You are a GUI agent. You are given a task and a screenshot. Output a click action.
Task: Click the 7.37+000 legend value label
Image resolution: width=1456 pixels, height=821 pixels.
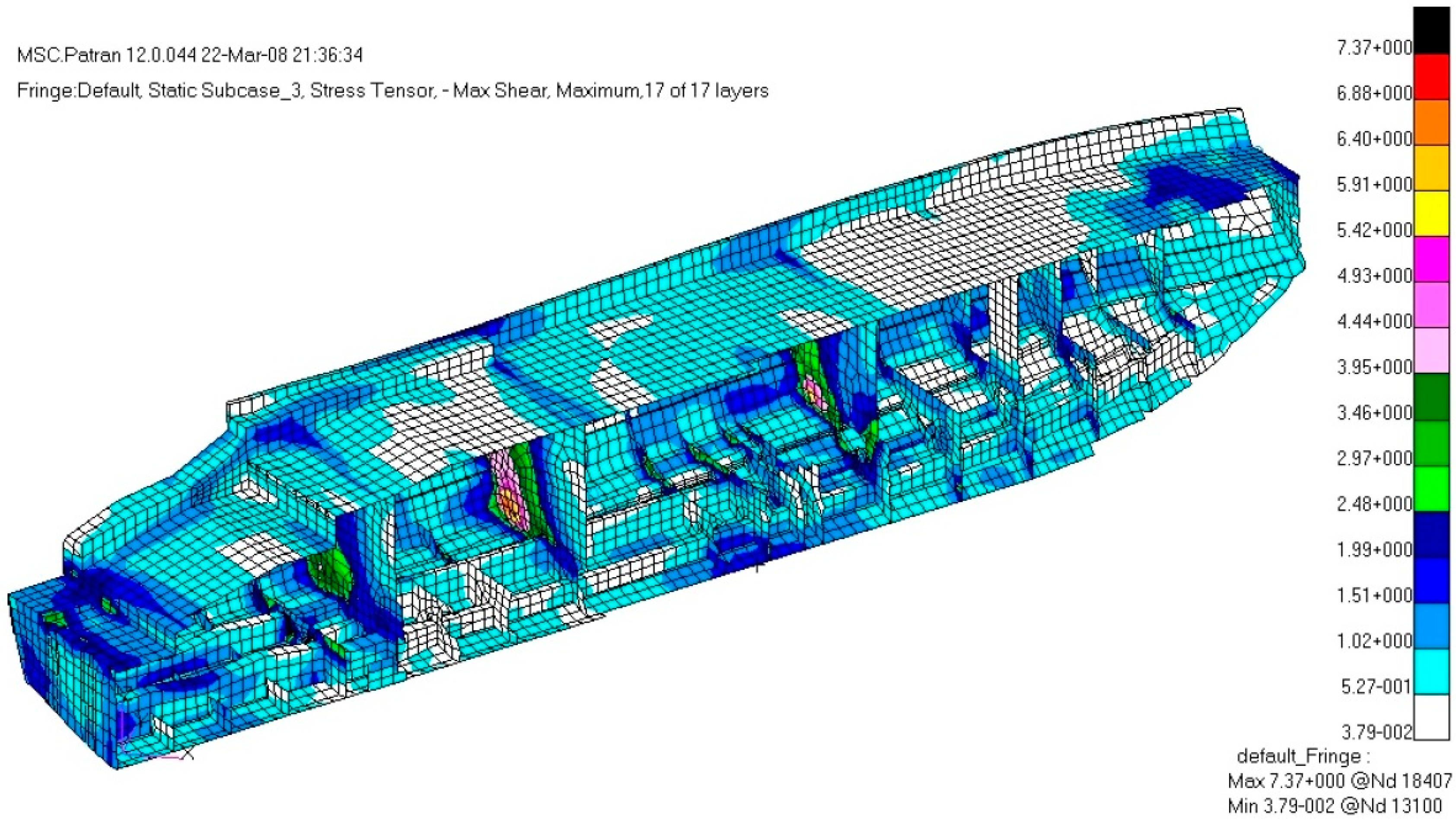tap(1374, 48)
